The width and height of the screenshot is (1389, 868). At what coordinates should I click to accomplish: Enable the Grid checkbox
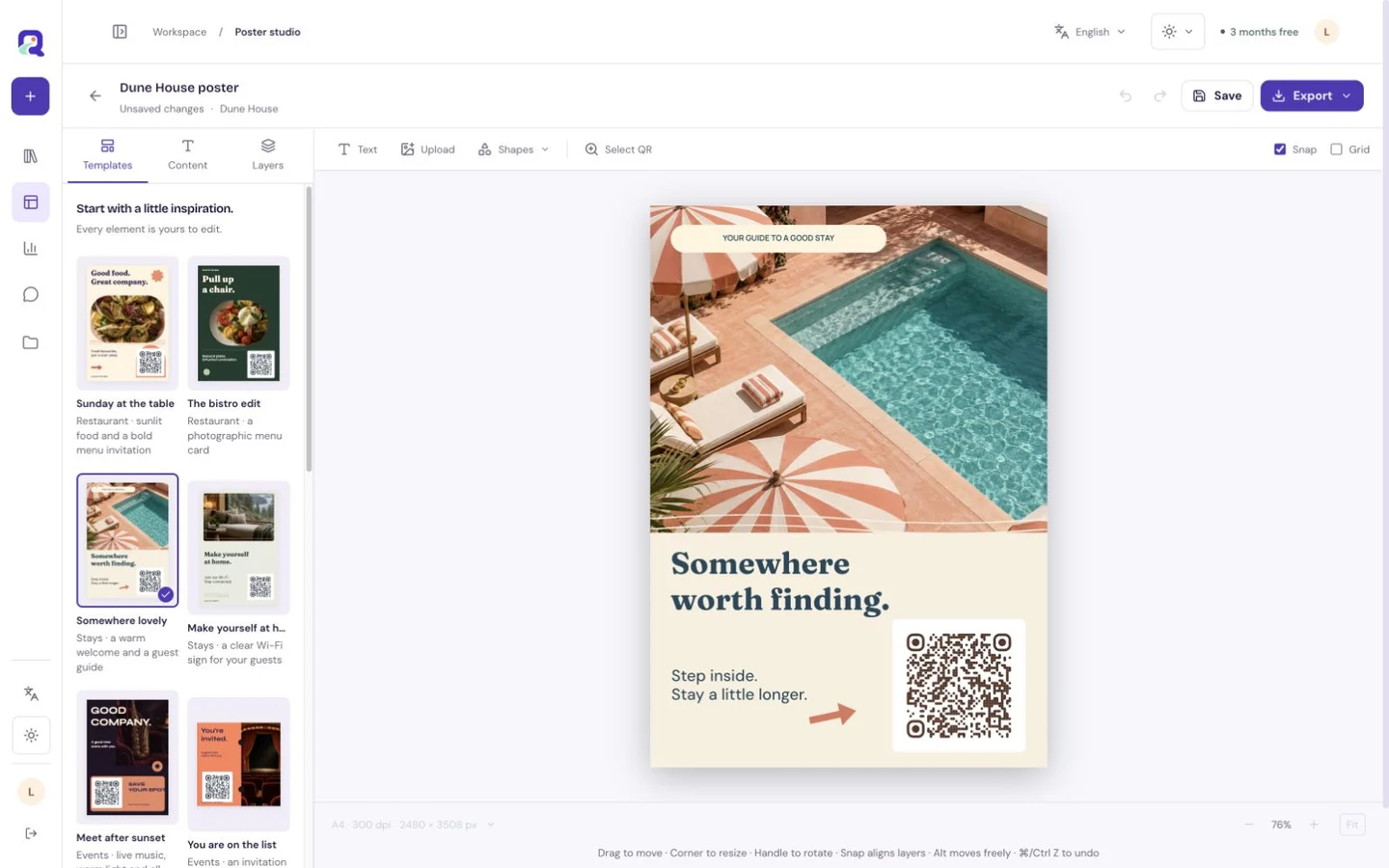click(1336, 149)
